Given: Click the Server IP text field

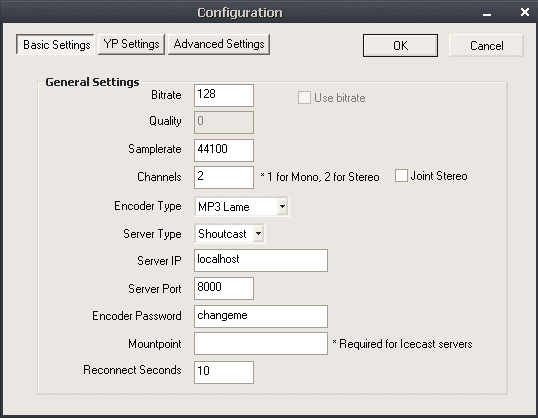Looking at the screenshot, I should [x=261, y=260].
